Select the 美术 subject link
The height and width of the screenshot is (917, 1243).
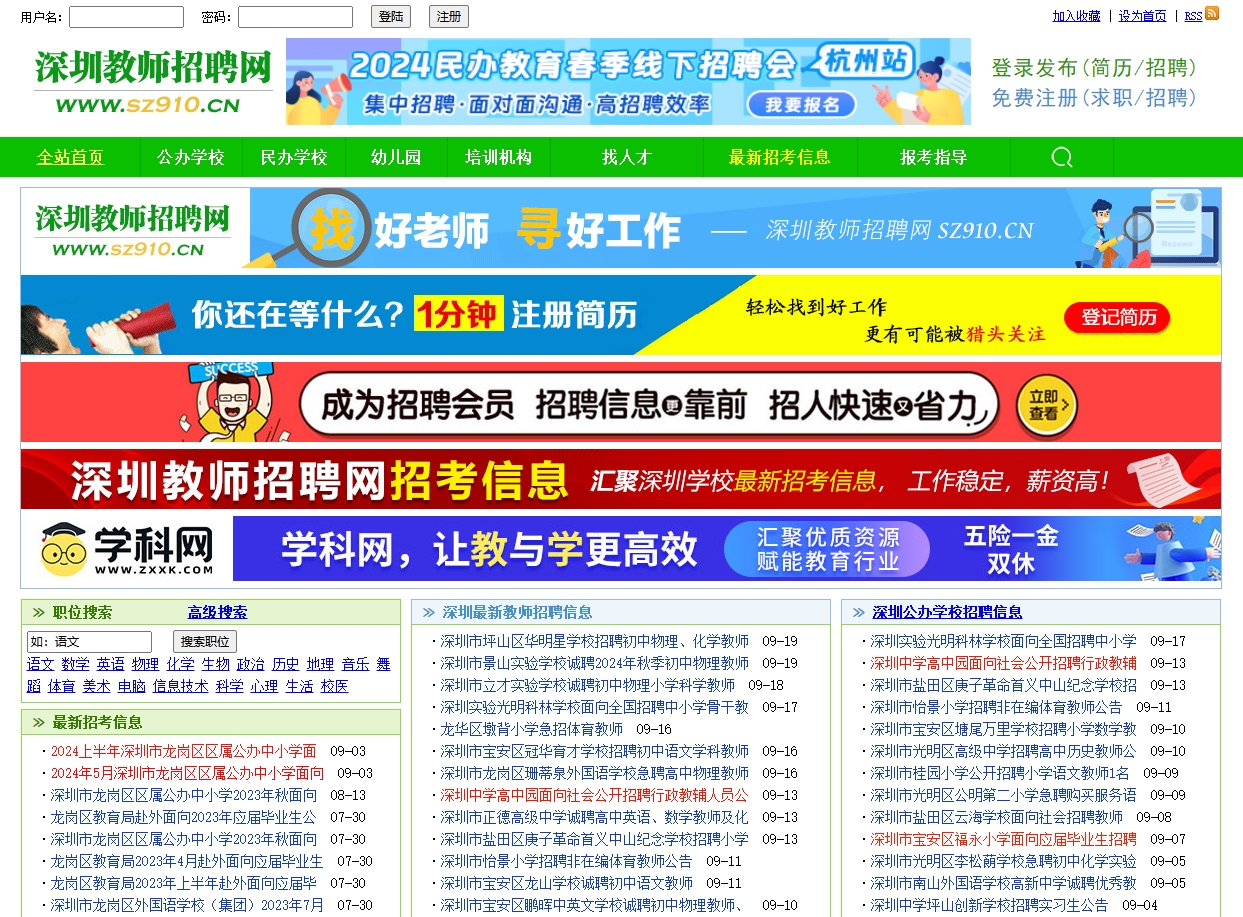[x=96, y=686]
